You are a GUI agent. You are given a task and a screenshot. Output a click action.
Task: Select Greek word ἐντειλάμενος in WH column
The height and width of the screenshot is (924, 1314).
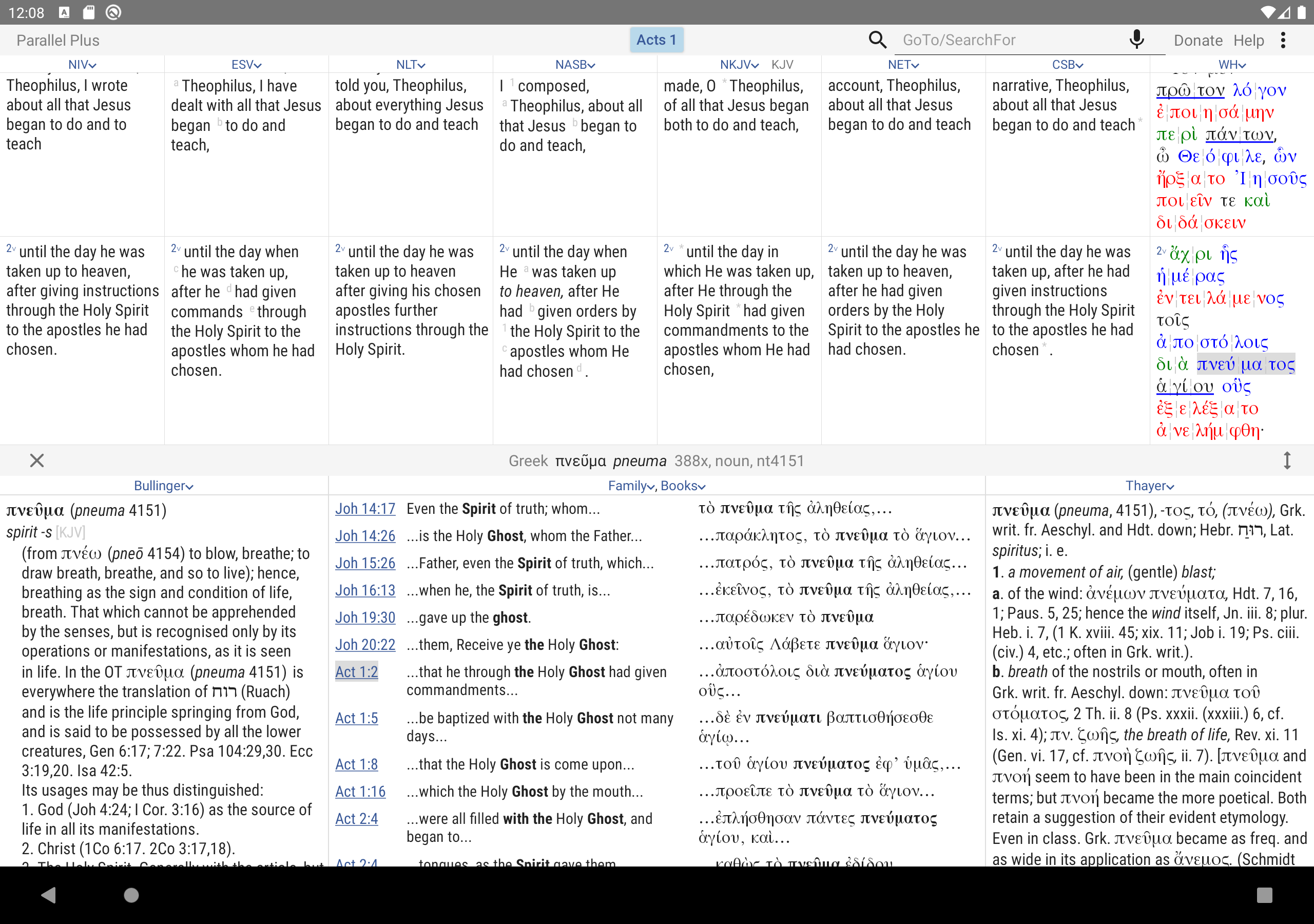pyautogui.click(x=1220, y=298)
